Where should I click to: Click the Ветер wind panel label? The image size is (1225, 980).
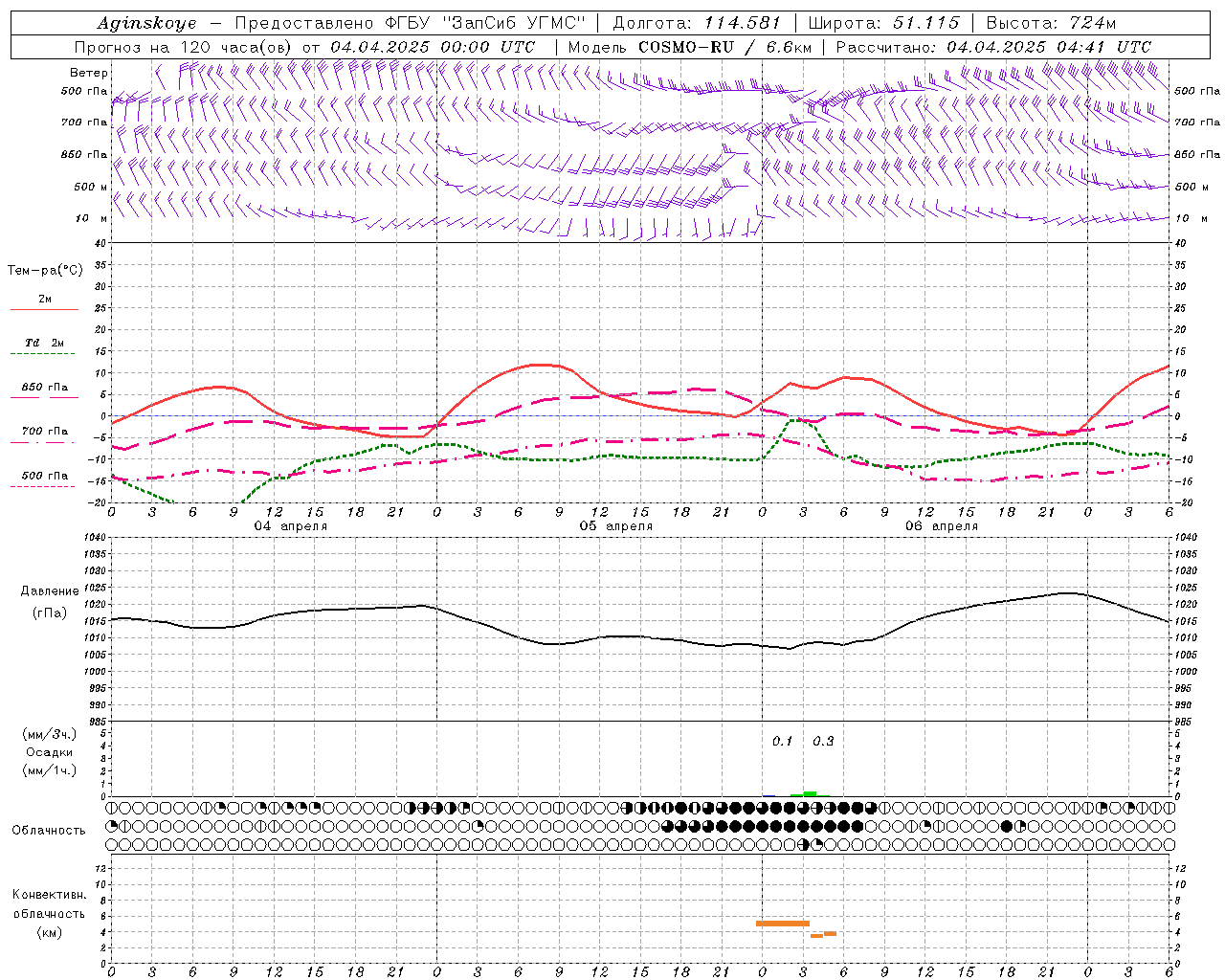coord(89,73)
